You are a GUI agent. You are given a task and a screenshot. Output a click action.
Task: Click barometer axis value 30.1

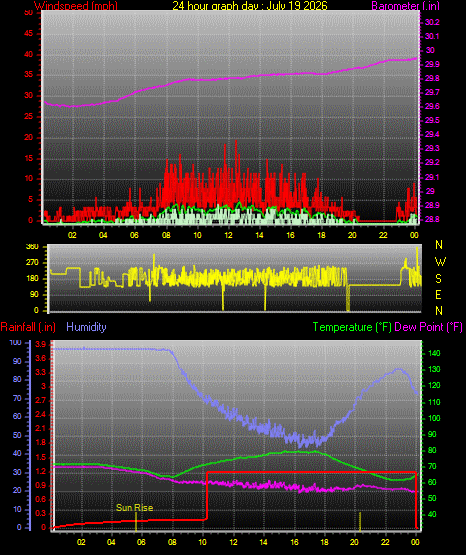coord(432,36)
